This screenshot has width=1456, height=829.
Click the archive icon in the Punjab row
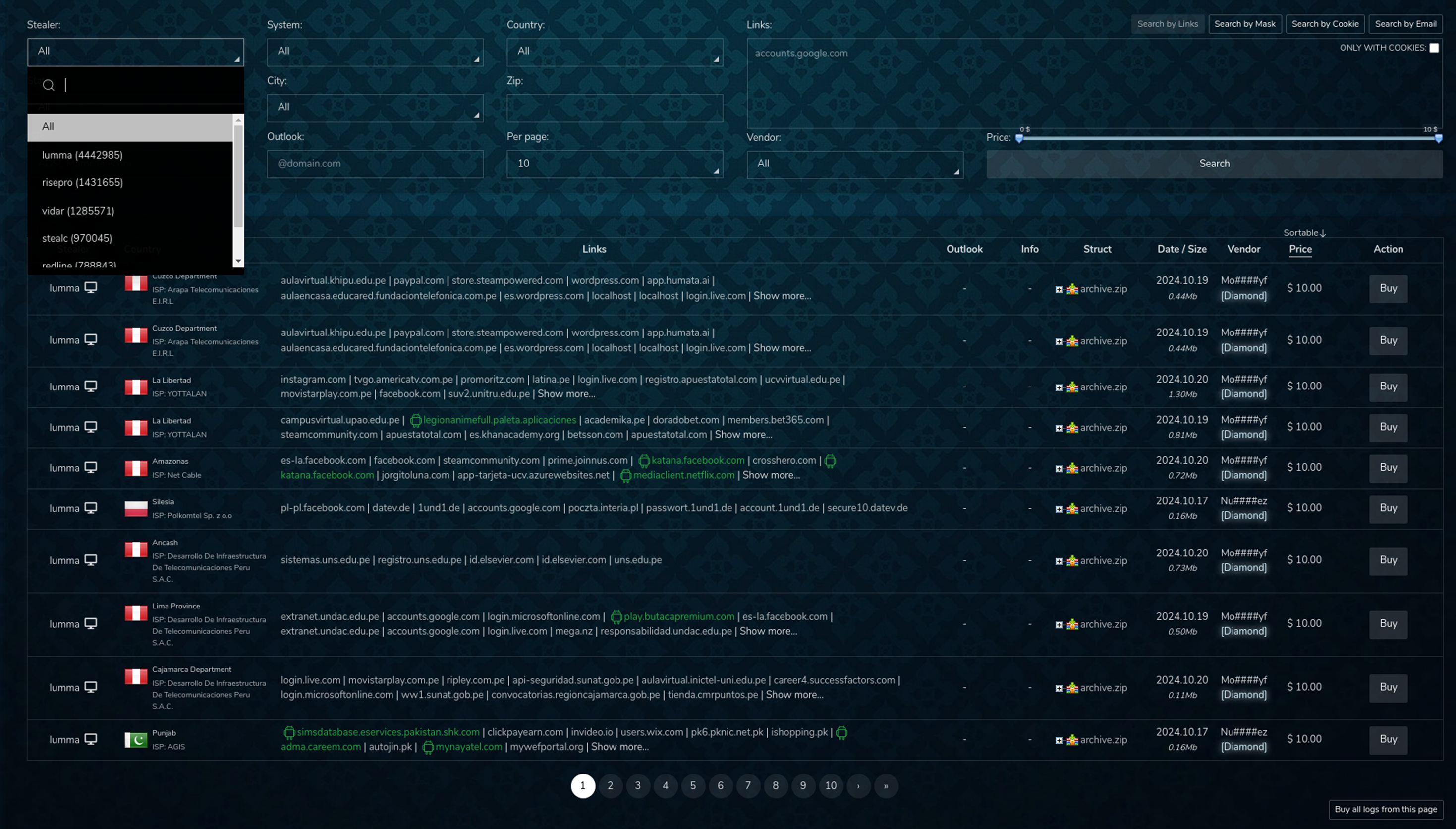tap(1072, 740)
